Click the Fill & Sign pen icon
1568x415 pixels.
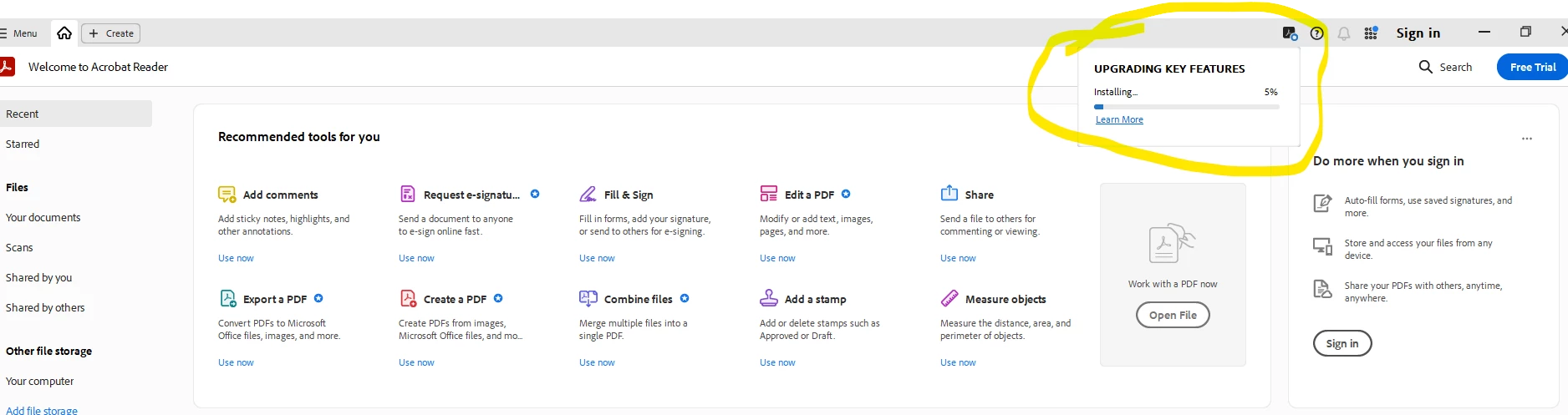588,195
